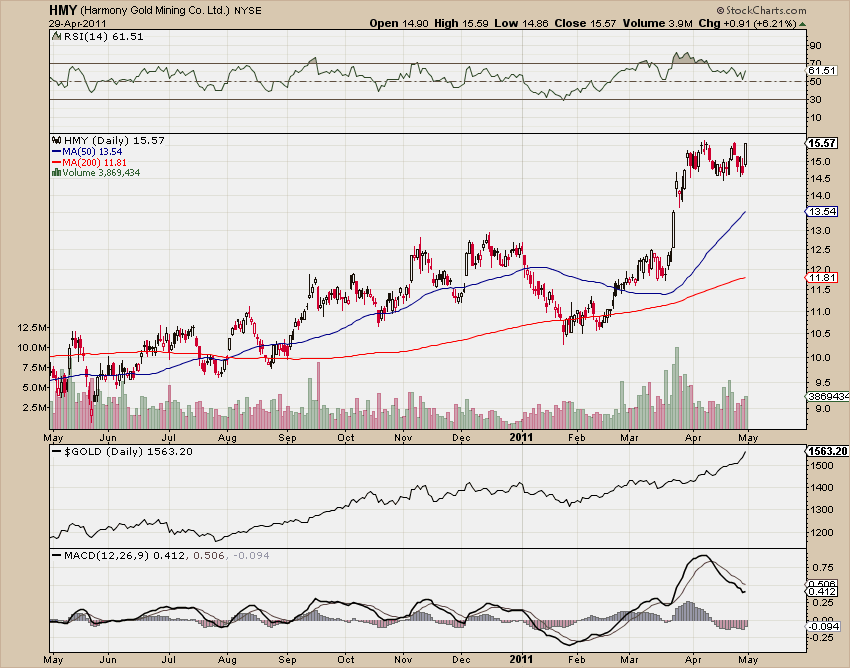Click the 1500 level on gold axis
The width and height of the screenshot is (850, 668).
821,465
